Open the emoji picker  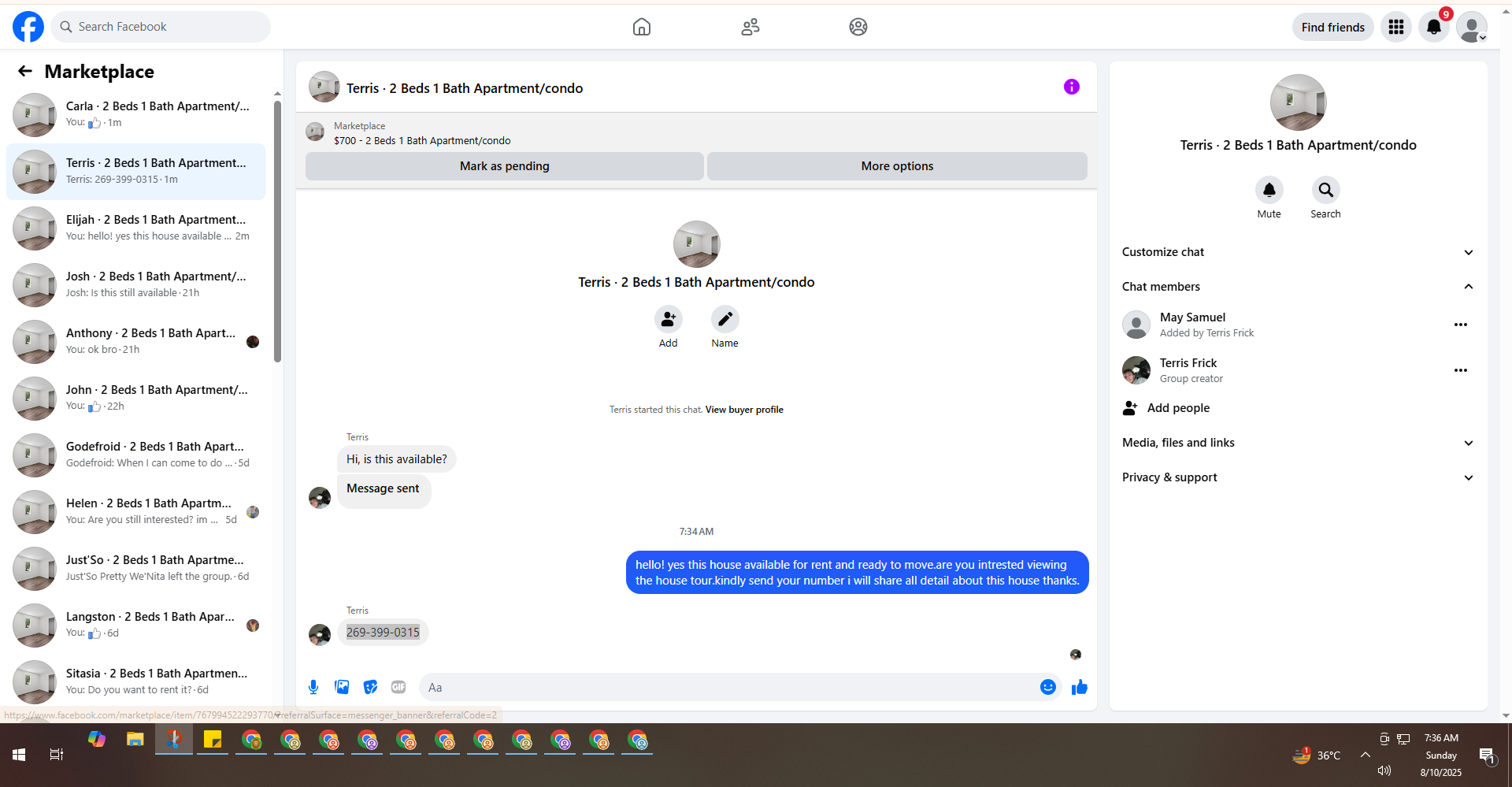pyautogui.click(x=1048, y=687)
